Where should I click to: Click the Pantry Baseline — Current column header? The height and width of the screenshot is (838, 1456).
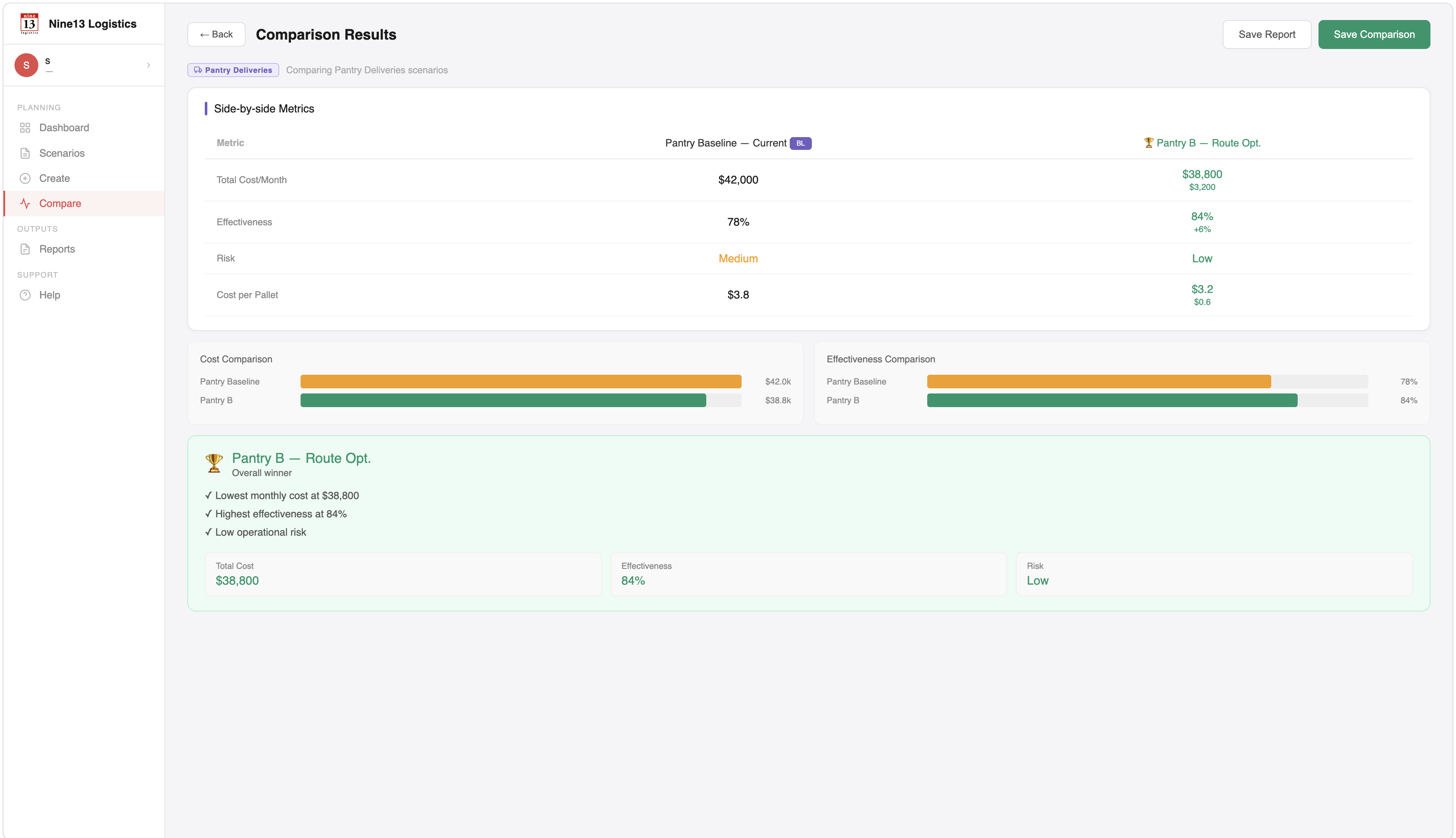pos(725,143)
